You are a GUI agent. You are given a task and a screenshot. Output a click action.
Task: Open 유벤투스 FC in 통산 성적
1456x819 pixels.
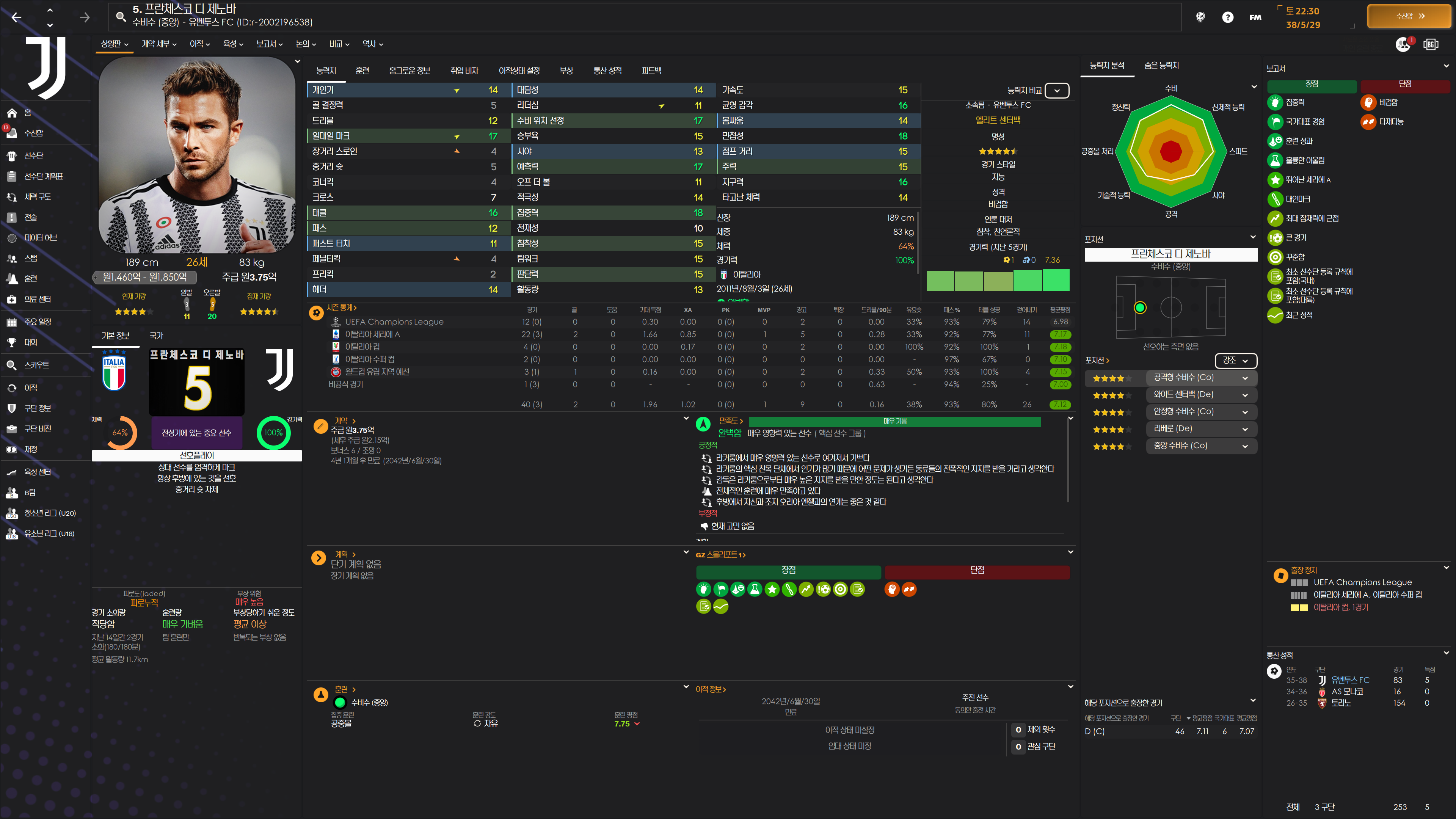[1350, 681]
